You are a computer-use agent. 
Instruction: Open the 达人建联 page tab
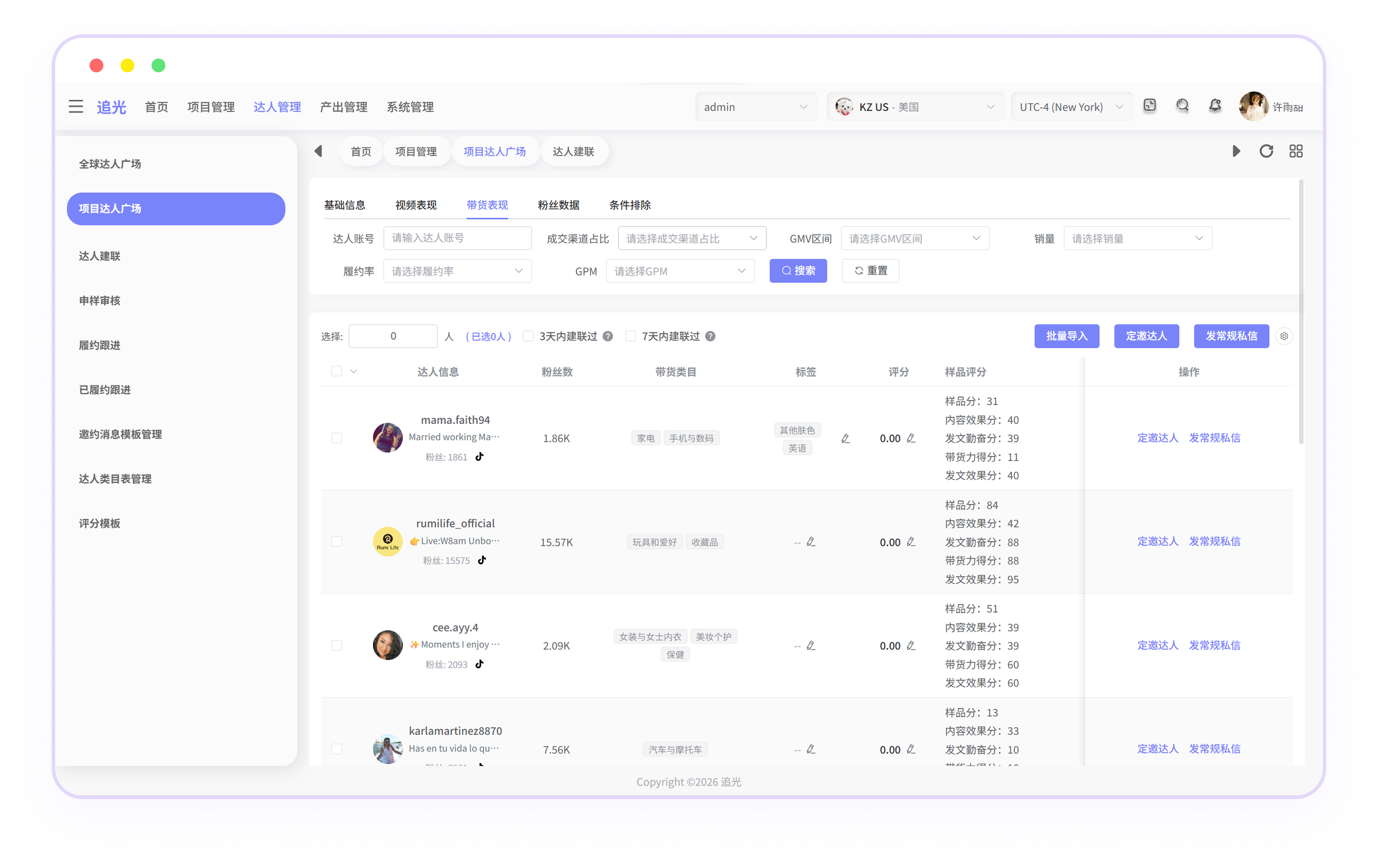574,151
